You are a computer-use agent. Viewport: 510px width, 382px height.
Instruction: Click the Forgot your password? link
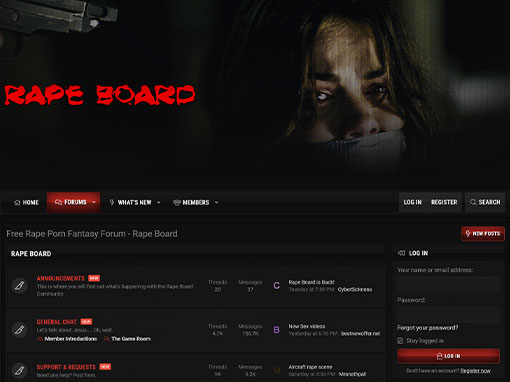click(x=427, y=328)
